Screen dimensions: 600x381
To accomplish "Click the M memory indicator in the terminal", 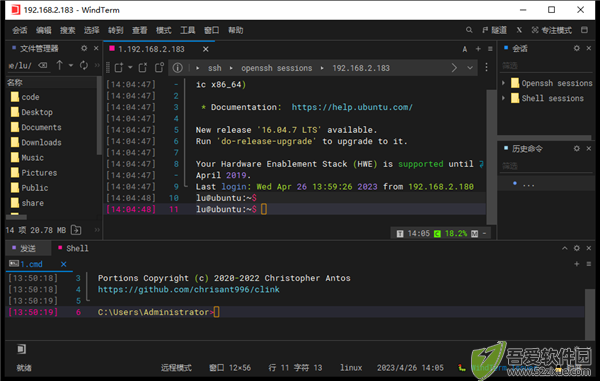I will pos(474,233).
